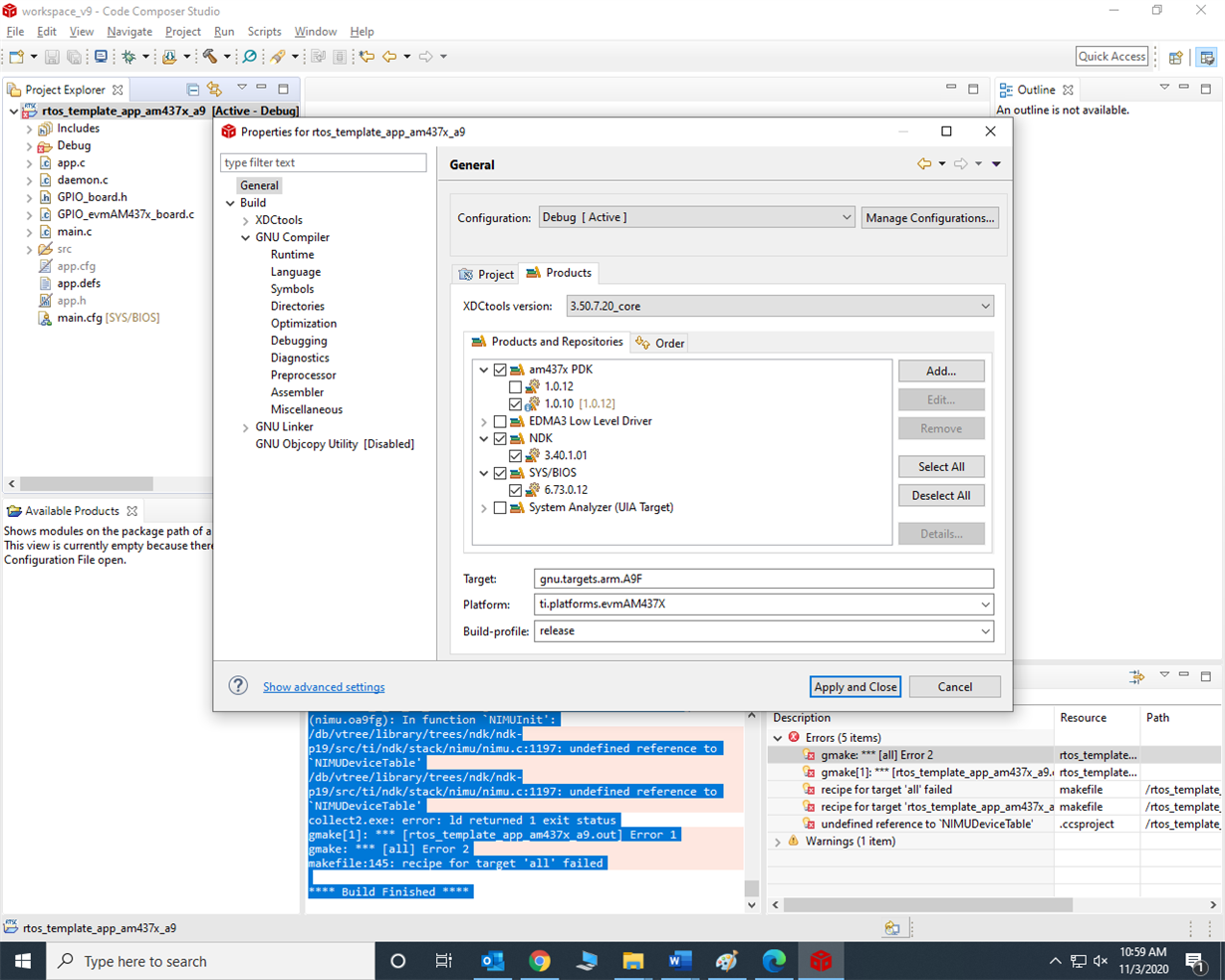The height and width of the screenshot is (980, 1225).
Task: Uncheck the 1.0.10 PDK version checkbox
Action: point(515,403)
